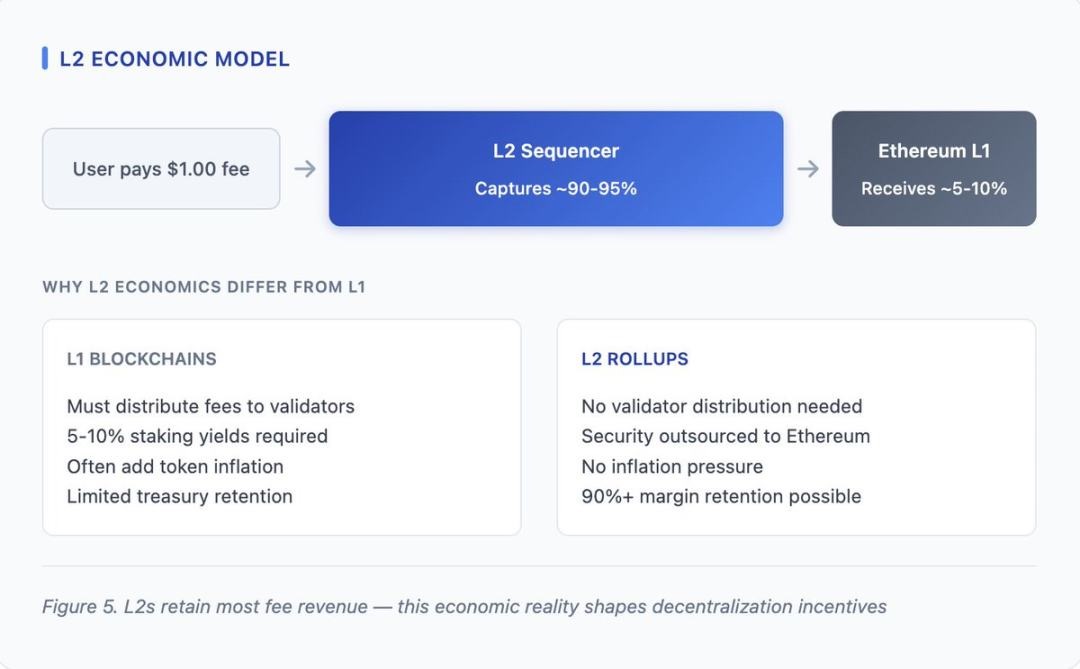This screenshot has height=669, width=1080.
Task: Click the arrow after the User fee box
Action: pyautogui.click(x=305, y=169)
